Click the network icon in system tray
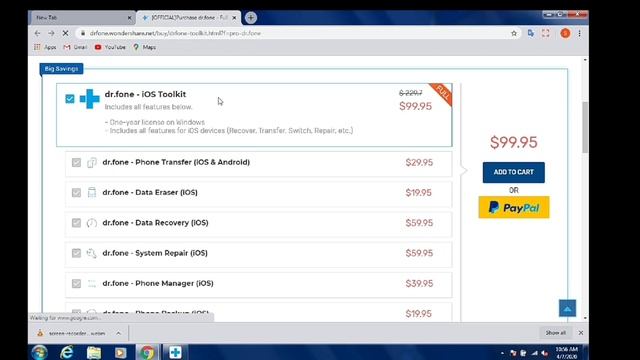640x360 pixels. (534, 353)
